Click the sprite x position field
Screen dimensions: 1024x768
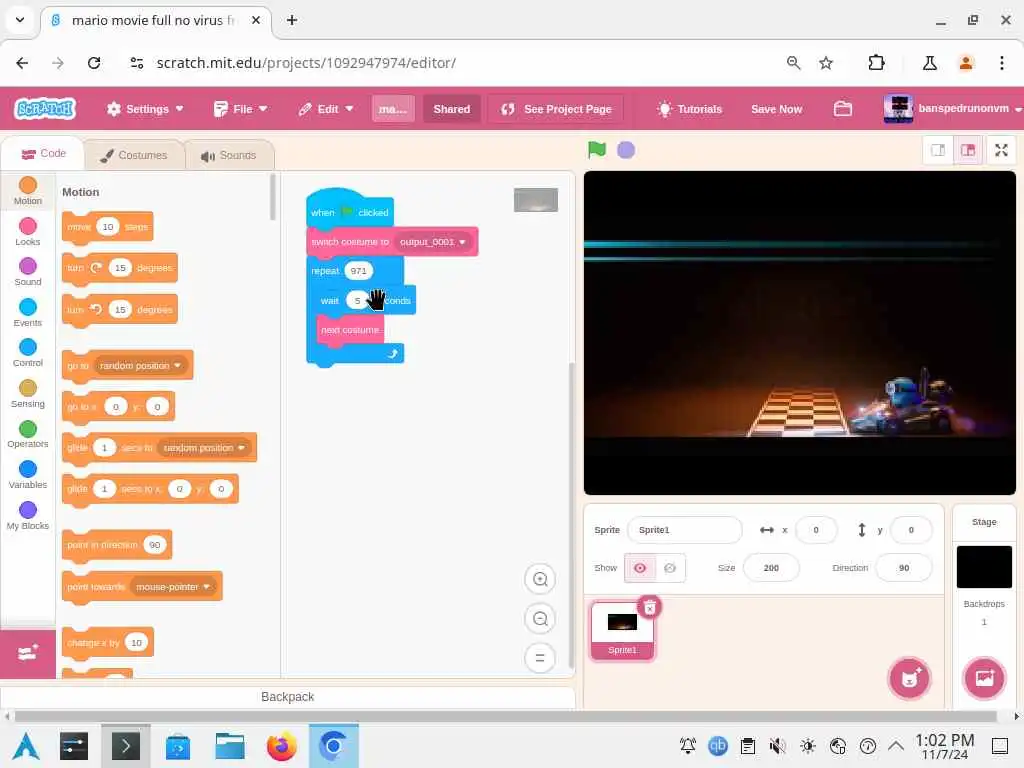pyautogui.click(x=816, y=530)
